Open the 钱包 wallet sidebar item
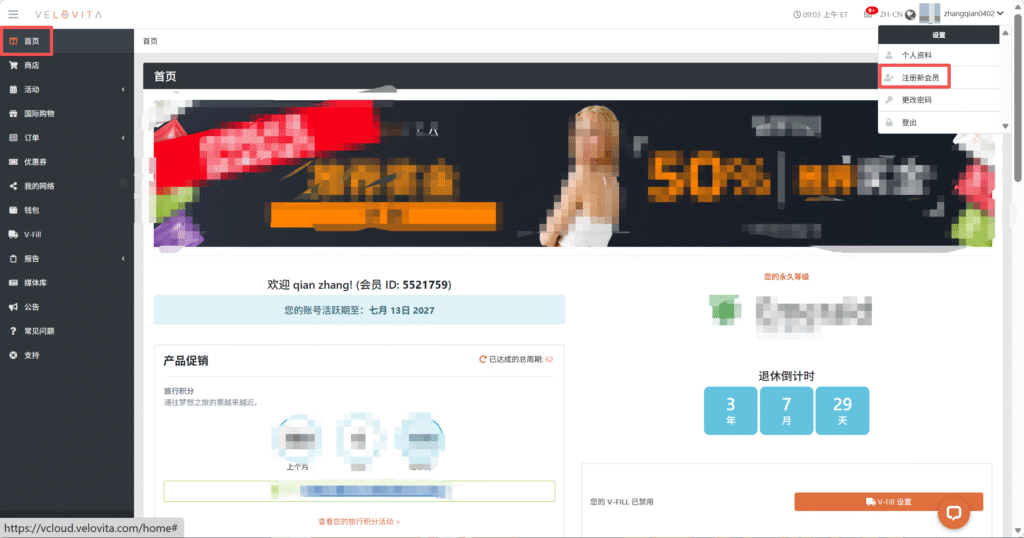The width and height of the screenshot is (1024, 538). pos(31,210)
